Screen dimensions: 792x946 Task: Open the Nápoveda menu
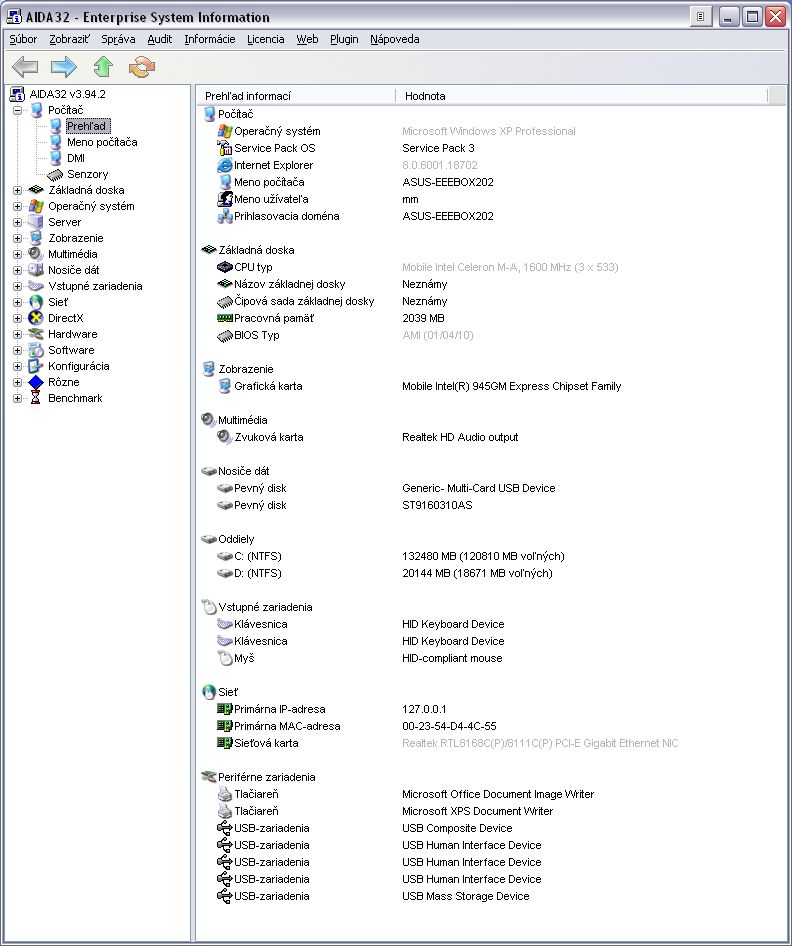[394, 39]
